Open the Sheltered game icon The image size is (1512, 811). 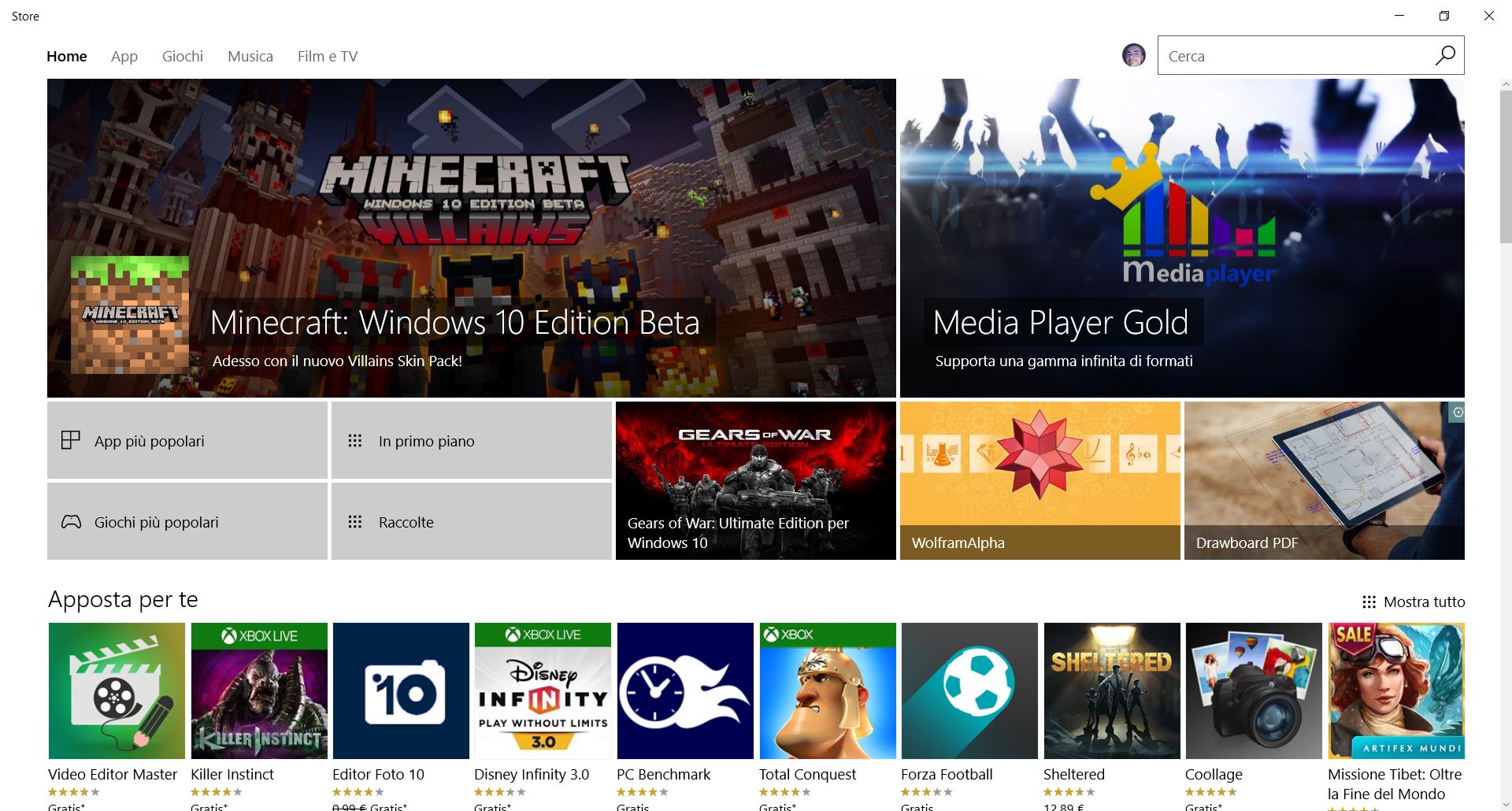(1112, 691)
